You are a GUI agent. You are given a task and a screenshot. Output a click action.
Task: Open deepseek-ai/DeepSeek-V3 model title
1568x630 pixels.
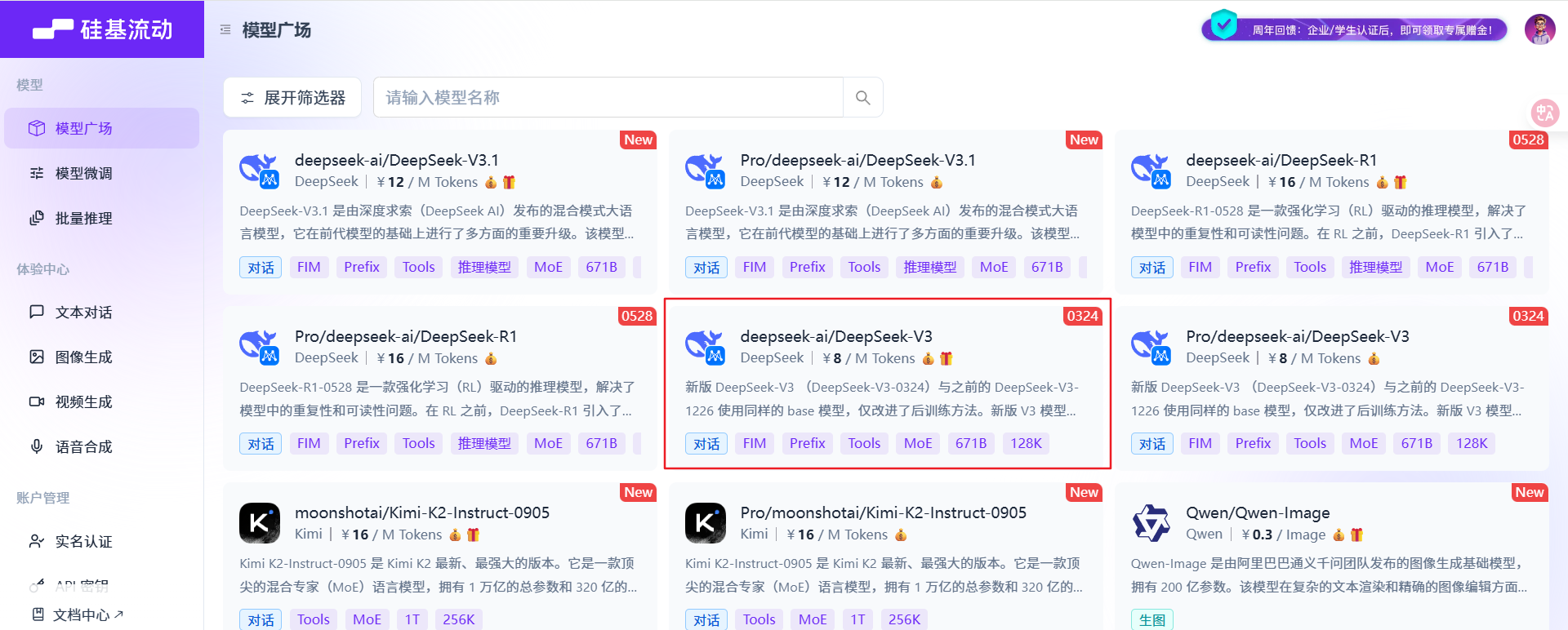click(x=836, y=336)
